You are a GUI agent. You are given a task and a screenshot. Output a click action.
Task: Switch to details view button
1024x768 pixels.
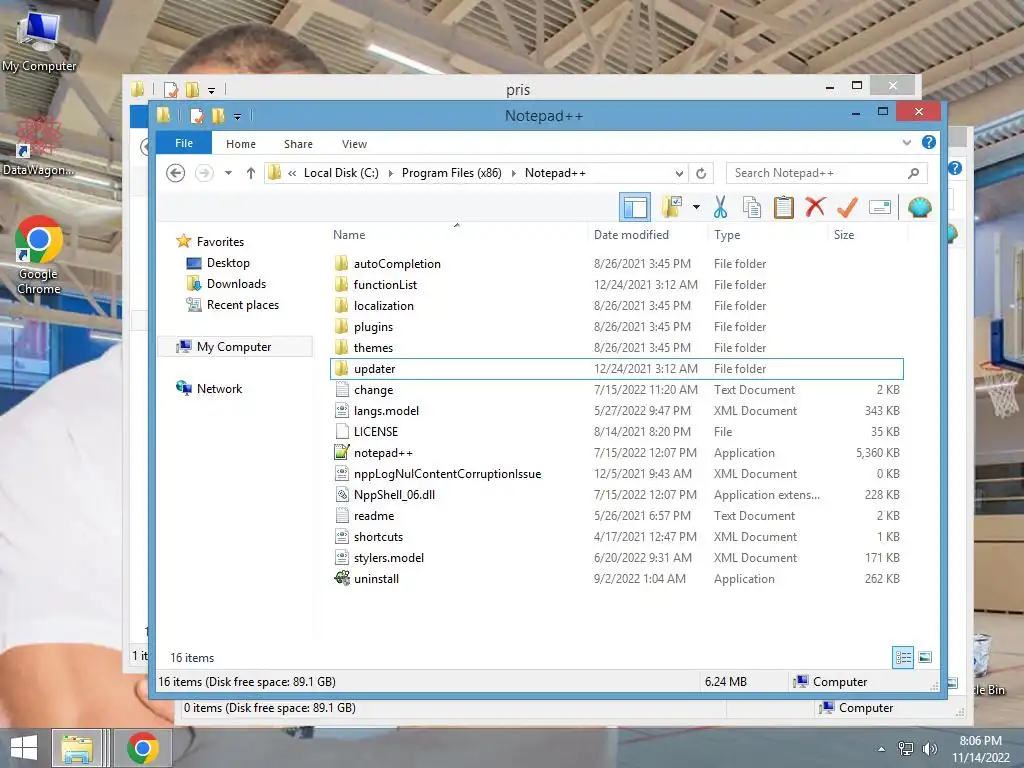(903, 657)
